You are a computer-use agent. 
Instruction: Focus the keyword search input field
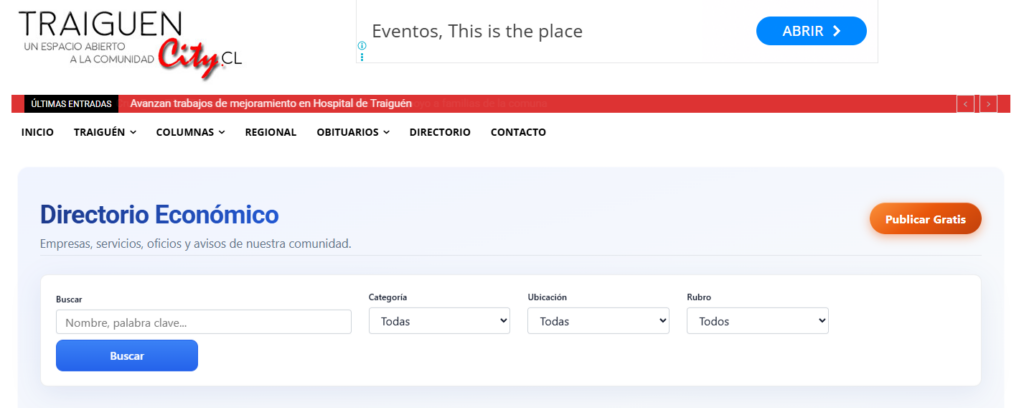[x=204, y=322]
